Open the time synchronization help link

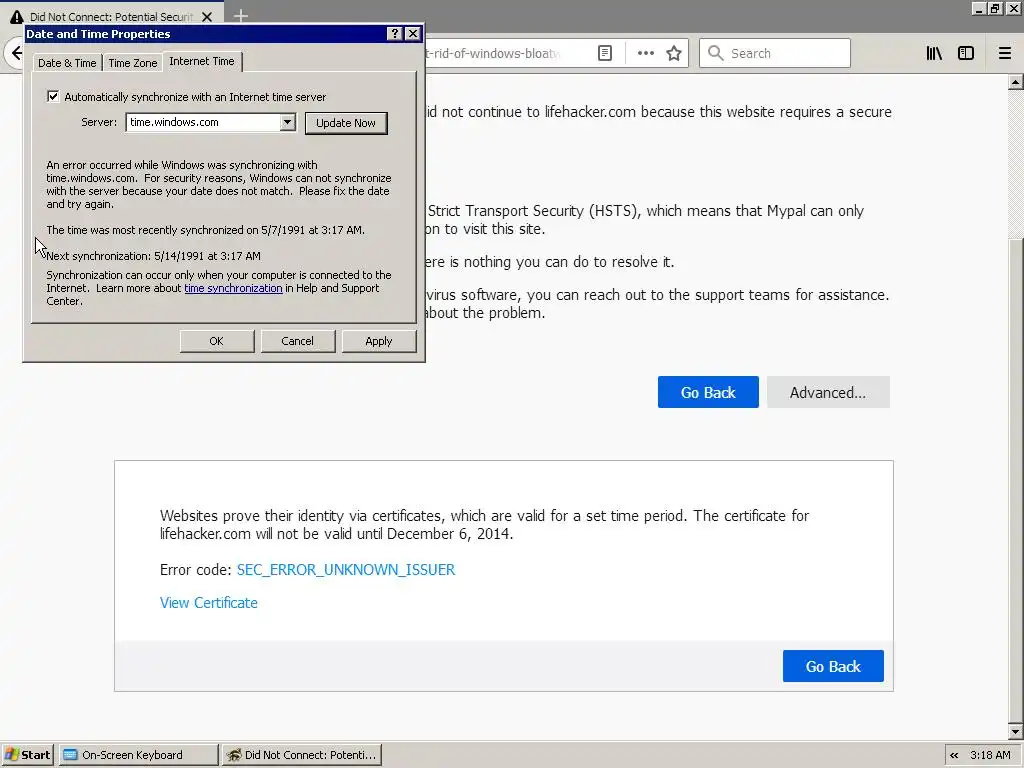click(233, 288)
